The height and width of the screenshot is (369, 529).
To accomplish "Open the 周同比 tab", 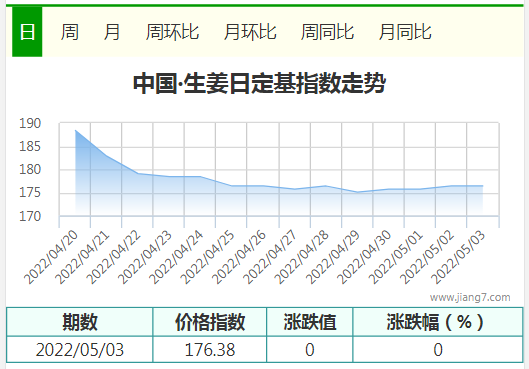I will (327, 32).
